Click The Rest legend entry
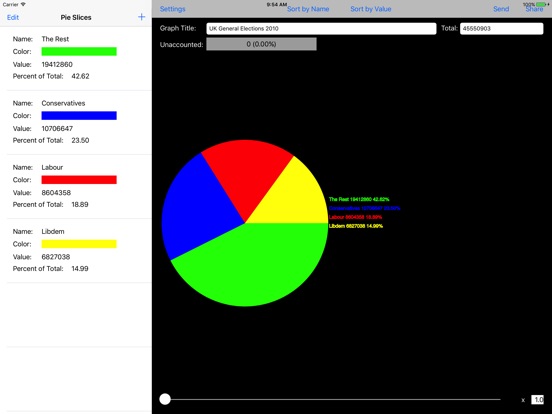Screen dimensions: 552x414 click(x=359, y=199)
